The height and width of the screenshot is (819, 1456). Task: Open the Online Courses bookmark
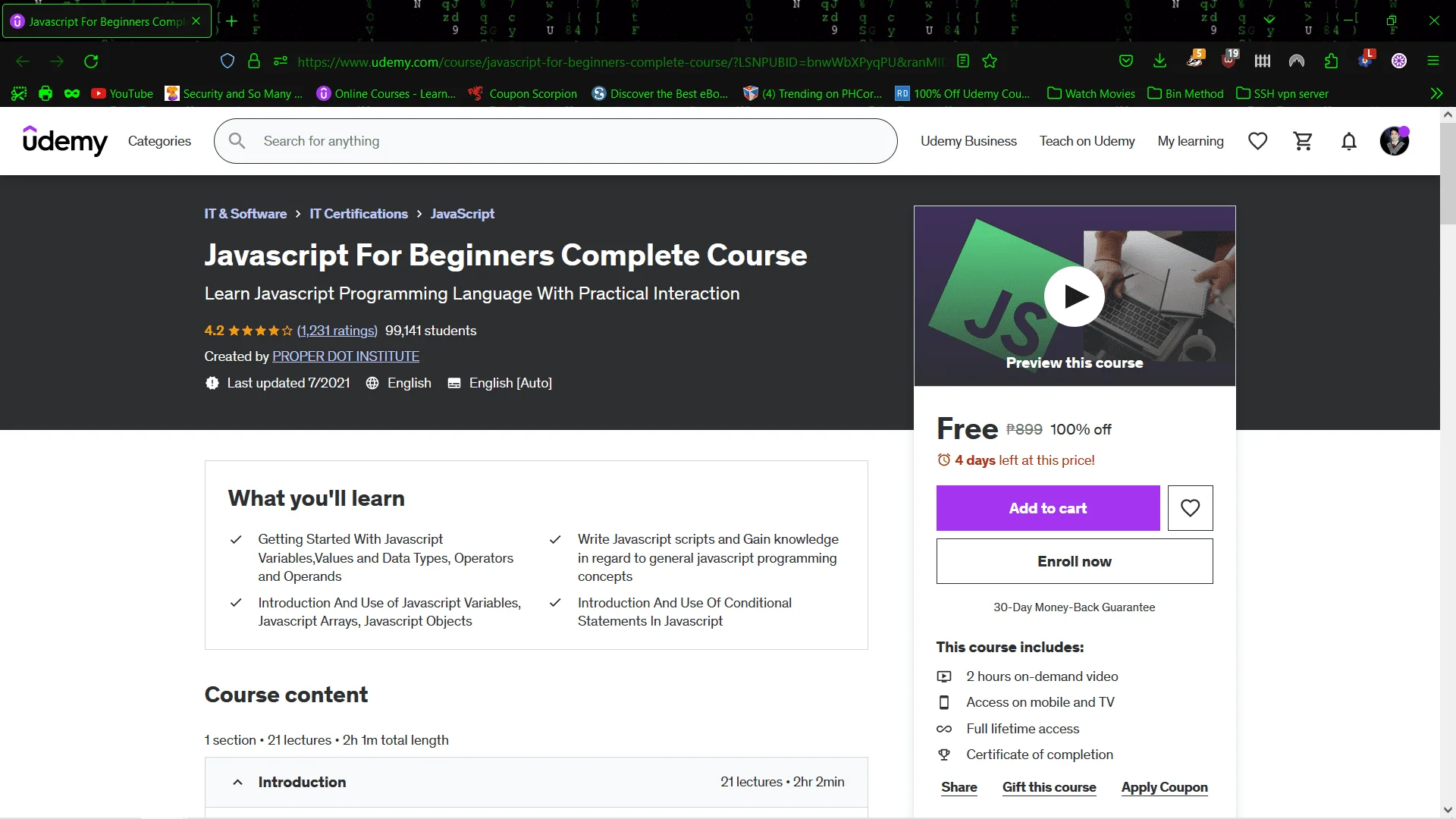coord(387,93)
